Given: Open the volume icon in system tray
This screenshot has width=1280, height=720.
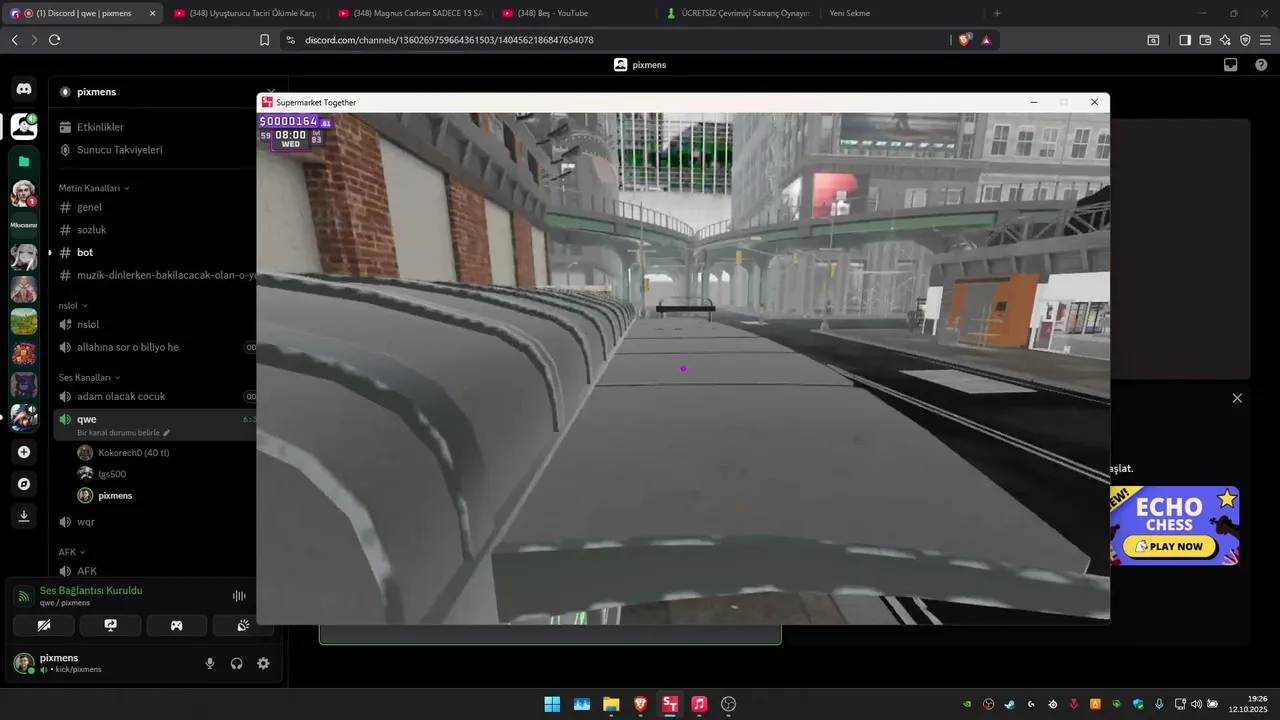Looking at the screenshot, I should (x=1196, y=704).
